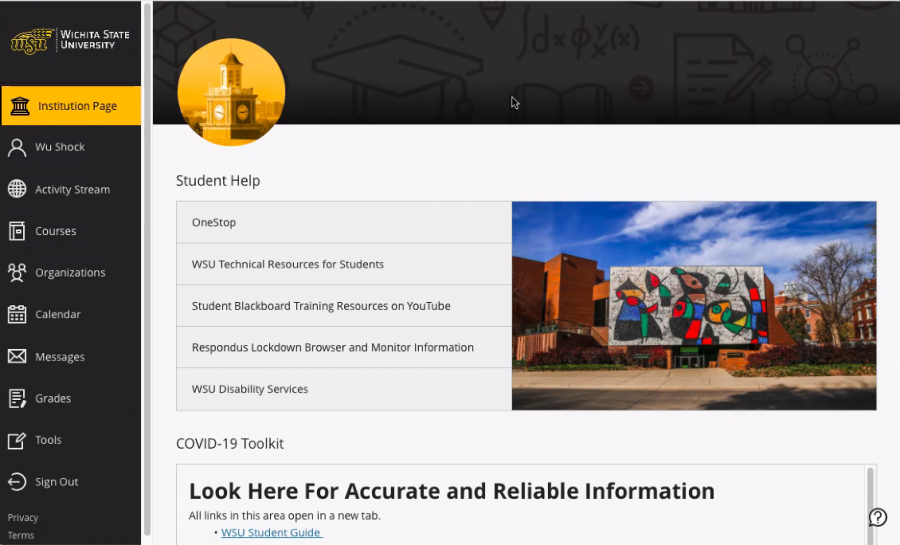Open the Institution Page menu item
The height and width of the screenshot is (545, 900).
pos(71,106)
